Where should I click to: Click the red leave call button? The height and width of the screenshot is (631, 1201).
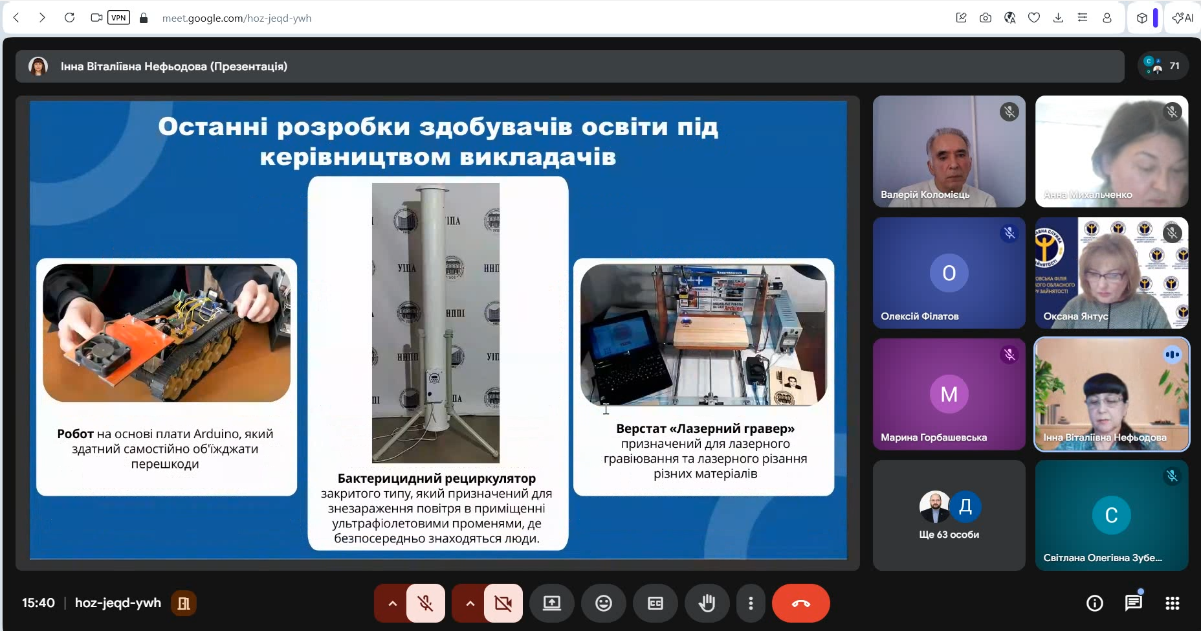point(800,603)
